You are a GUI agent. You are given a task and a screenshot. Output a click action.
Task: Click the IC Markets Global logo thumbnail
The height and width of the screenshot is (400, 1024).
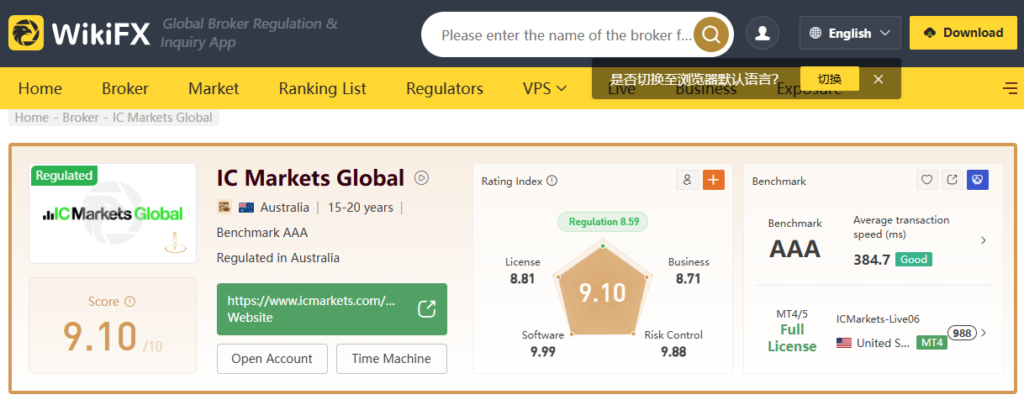[x=112, y=214]
